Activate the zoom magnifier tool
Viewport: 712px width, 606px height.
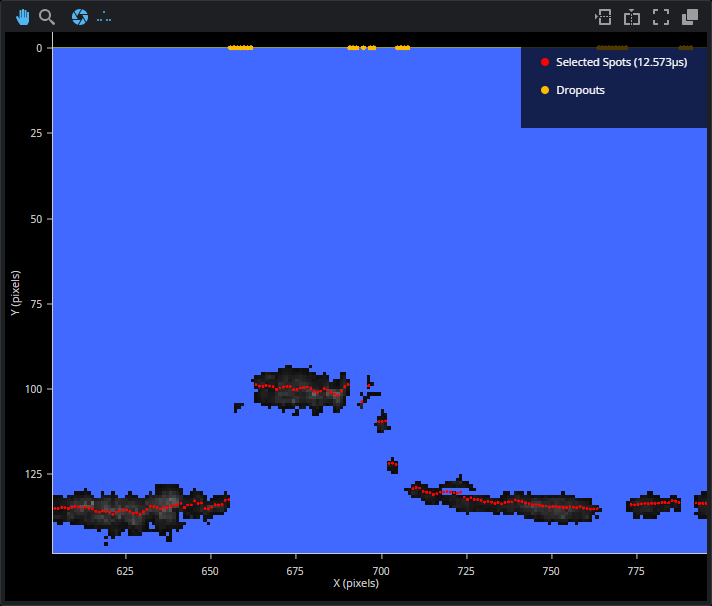pyautogui.click(x=47, y=17)
